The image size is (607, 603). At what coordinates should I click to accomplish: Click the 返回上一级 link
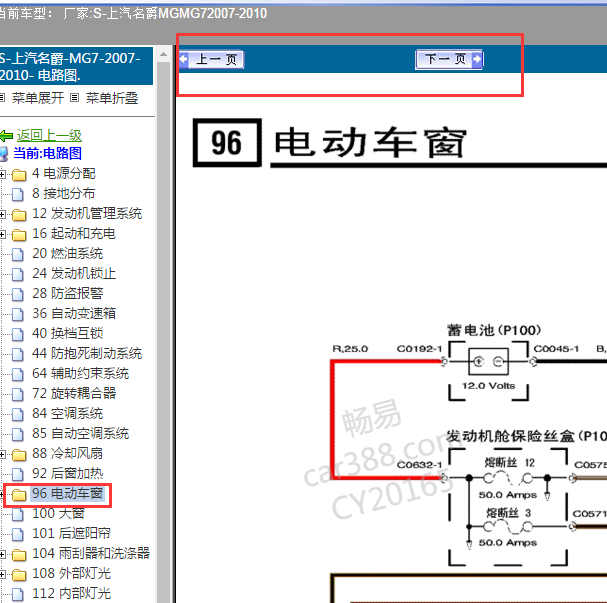point(49,135)
